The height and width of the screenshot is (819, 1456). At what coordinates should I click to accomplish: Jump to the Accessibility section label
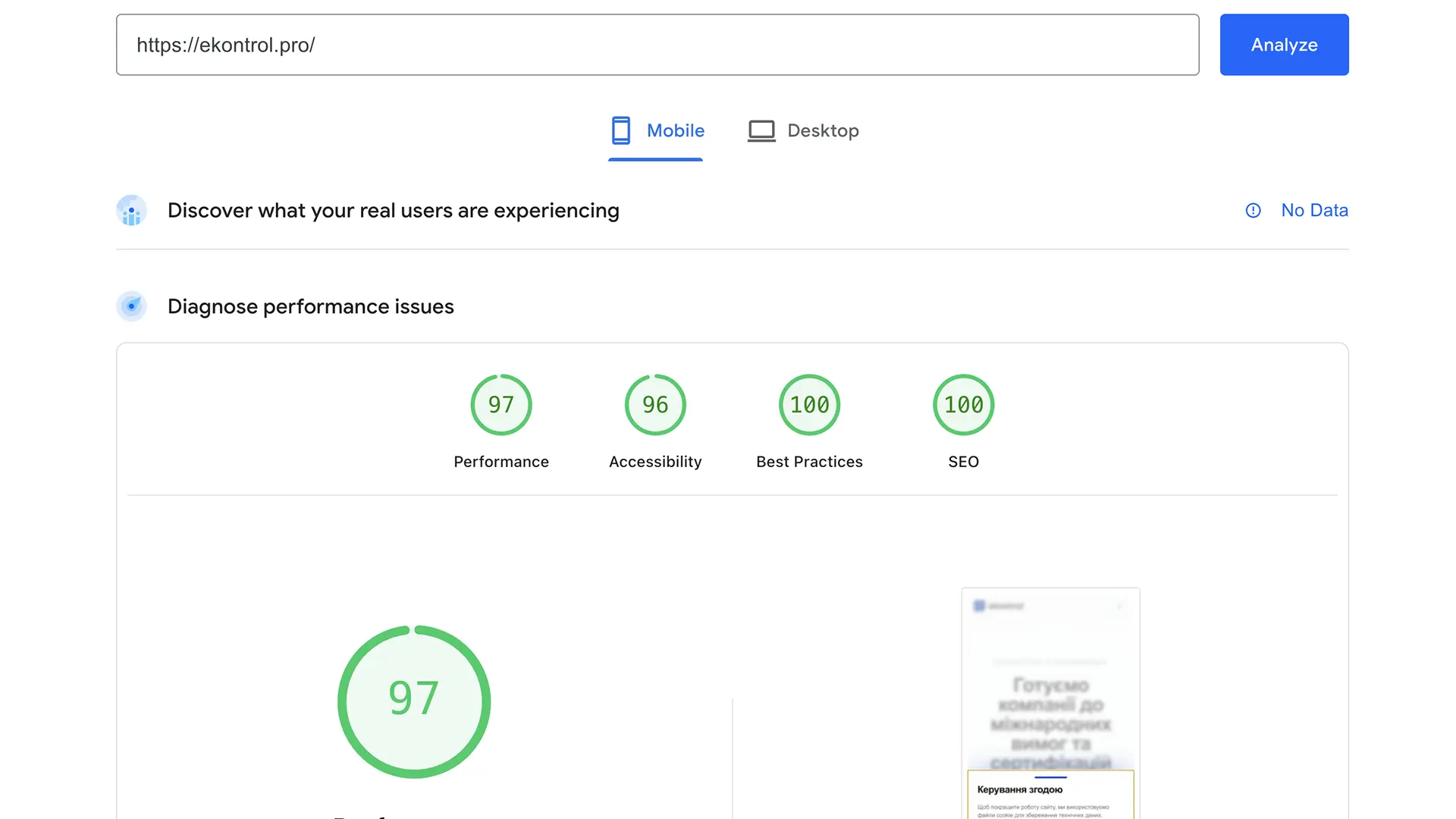pyautogui.click(x=654, y=461)
